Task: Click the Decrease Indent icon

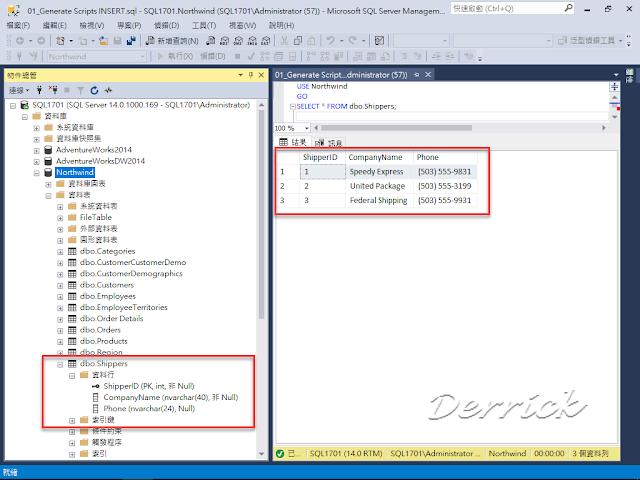Action: (x=436, y=56)
